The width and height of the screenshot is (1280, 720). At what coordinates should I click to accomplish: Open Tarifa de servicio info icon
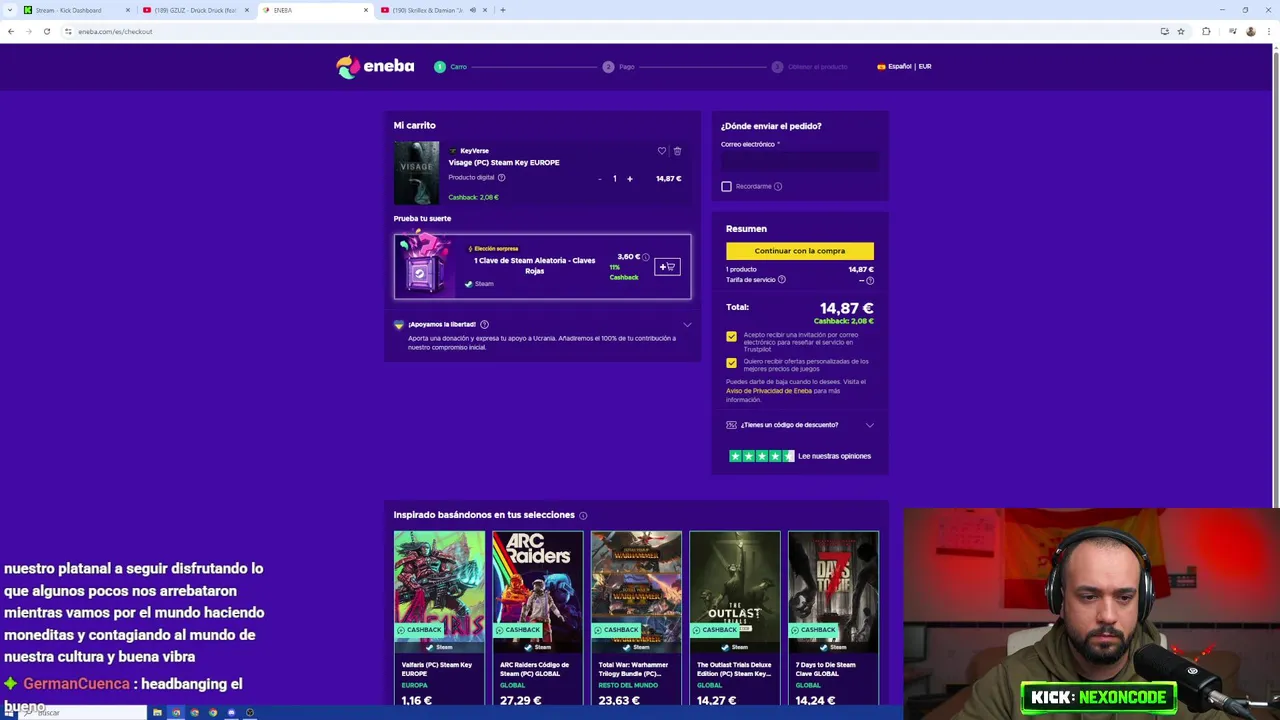[x=782, y=280]
